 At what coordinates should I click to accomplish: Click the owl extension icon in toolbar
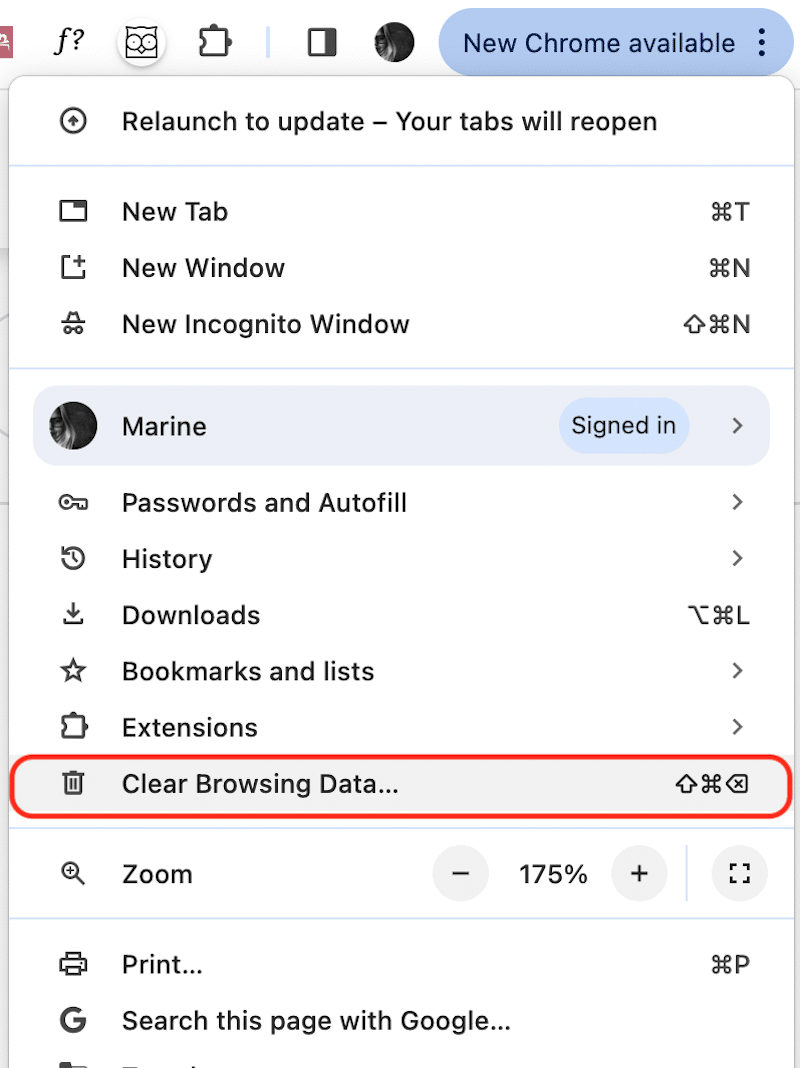(141, 42)
